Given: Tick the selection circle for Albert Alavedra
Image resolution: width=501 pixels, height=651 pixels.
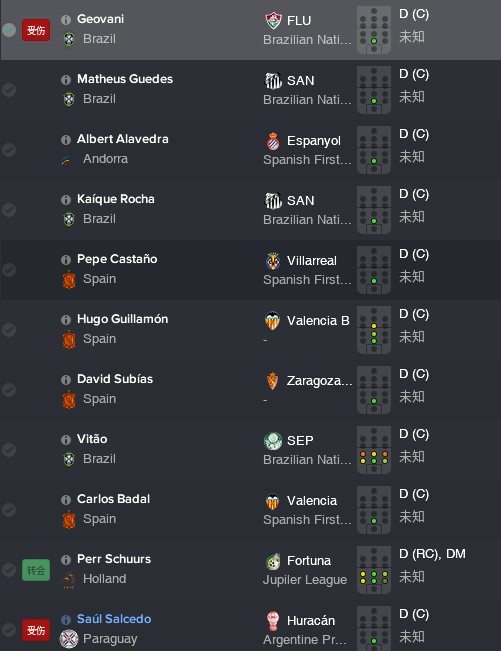Looking at the screenshot, I should pos(9,150).
